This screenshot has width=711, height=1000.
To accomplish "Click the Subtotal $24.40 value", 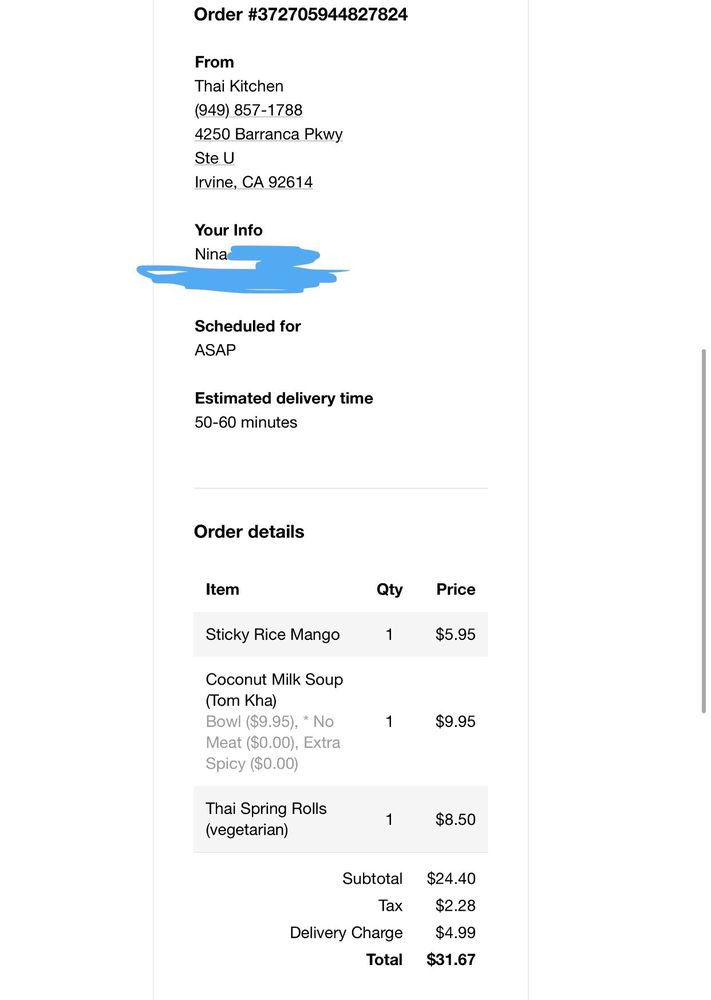I will [x=451, y=879].
